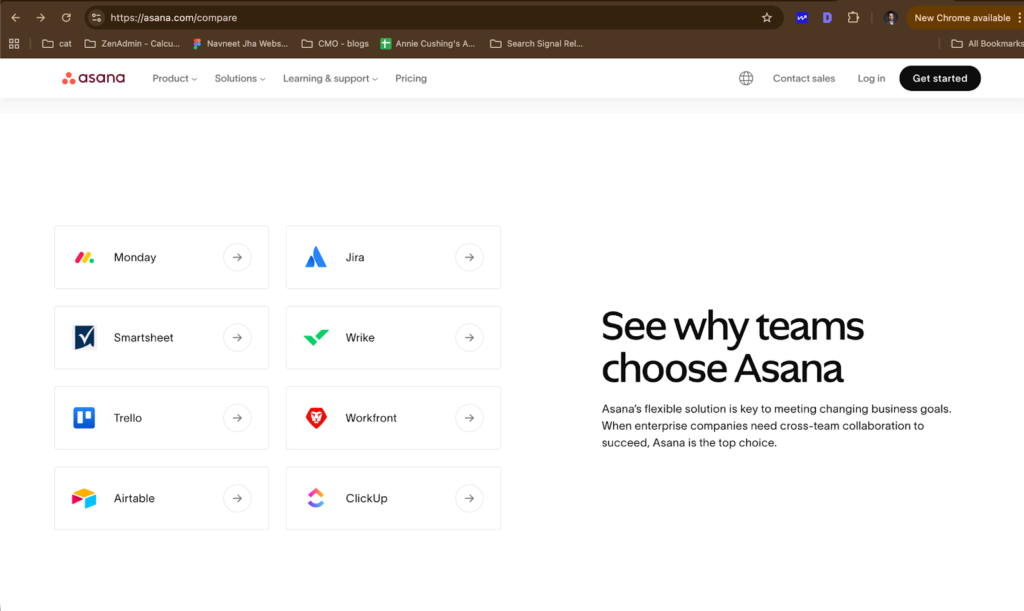Image resolution: width=1024 pixels, height=611 pixels.
Task: Click the Asana logo in header
Action: coord(93,78)
